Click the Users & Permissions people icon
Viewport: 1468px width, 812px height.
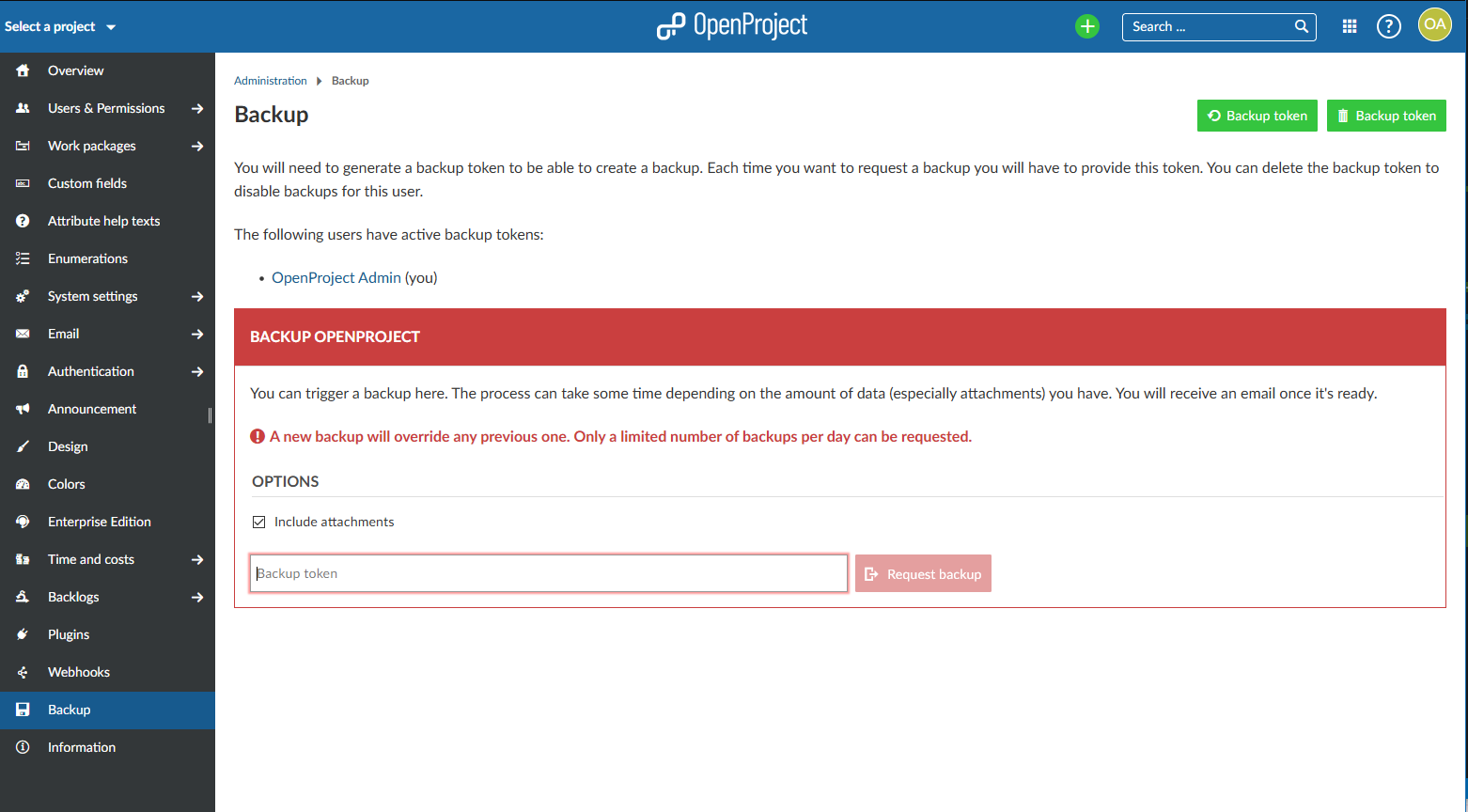[x=23, y=108]
